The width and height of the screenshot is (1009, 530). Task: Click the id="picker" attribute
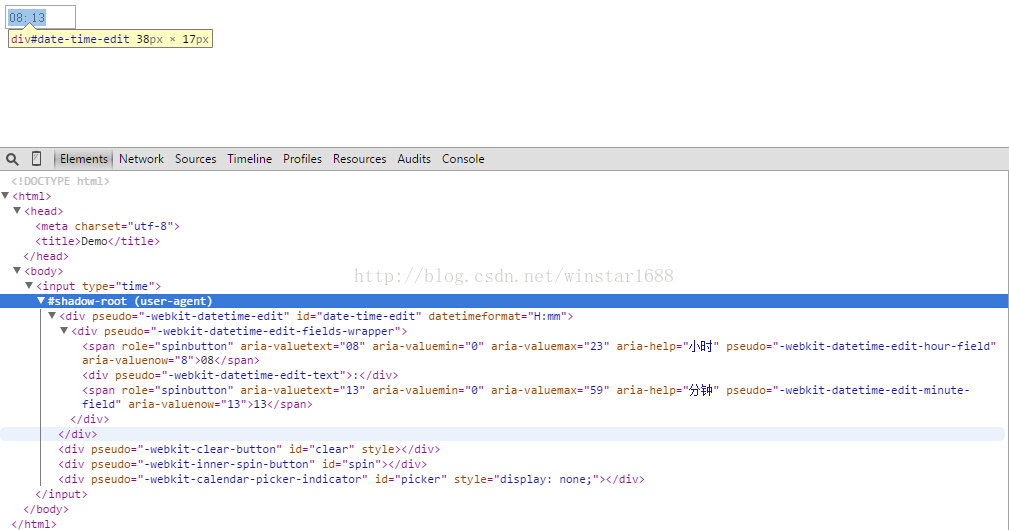point(411,479)
